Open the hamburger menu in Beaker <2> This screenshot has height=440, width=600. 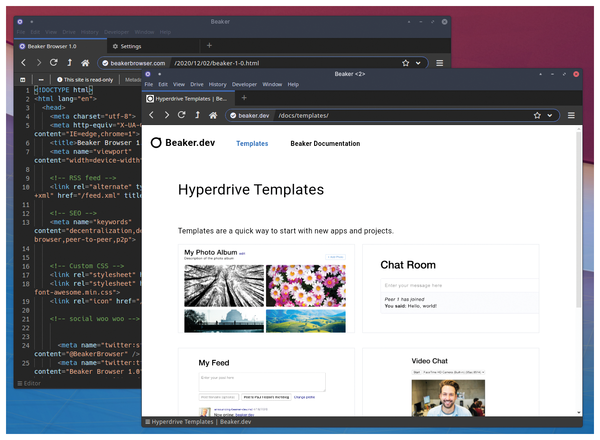[x=571, y=115]
